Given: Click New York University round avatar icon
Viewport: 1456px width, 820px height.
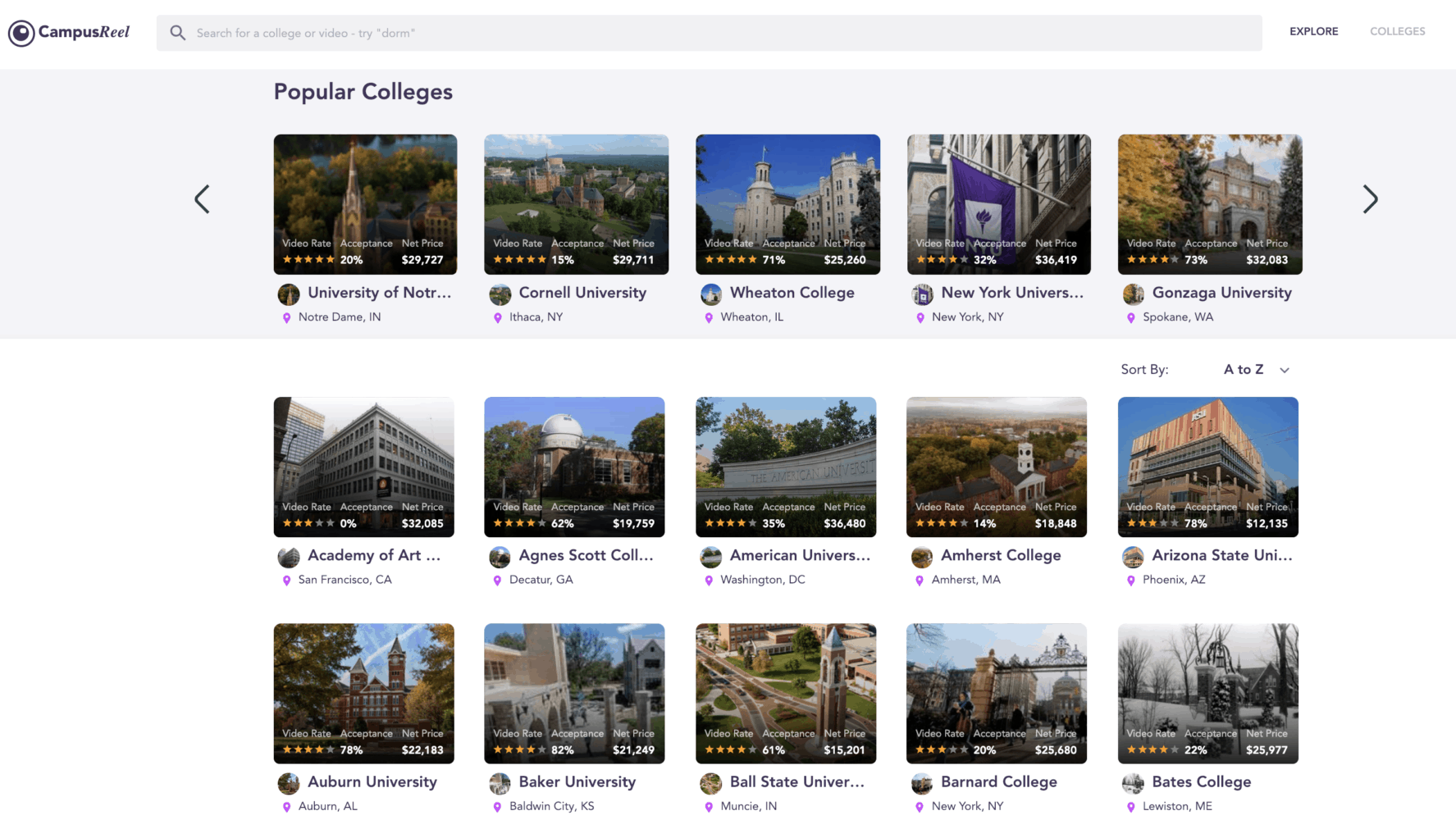Looking at the screenshot, I should tap(922, 294).
